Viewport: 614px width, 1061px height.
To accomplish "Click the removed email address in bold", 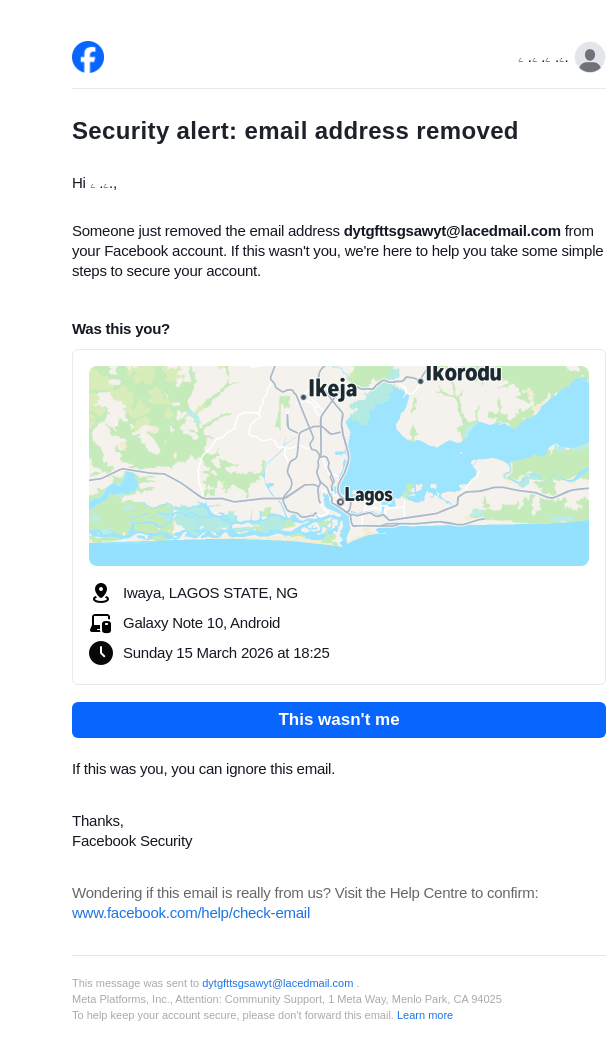I will 452,231.
